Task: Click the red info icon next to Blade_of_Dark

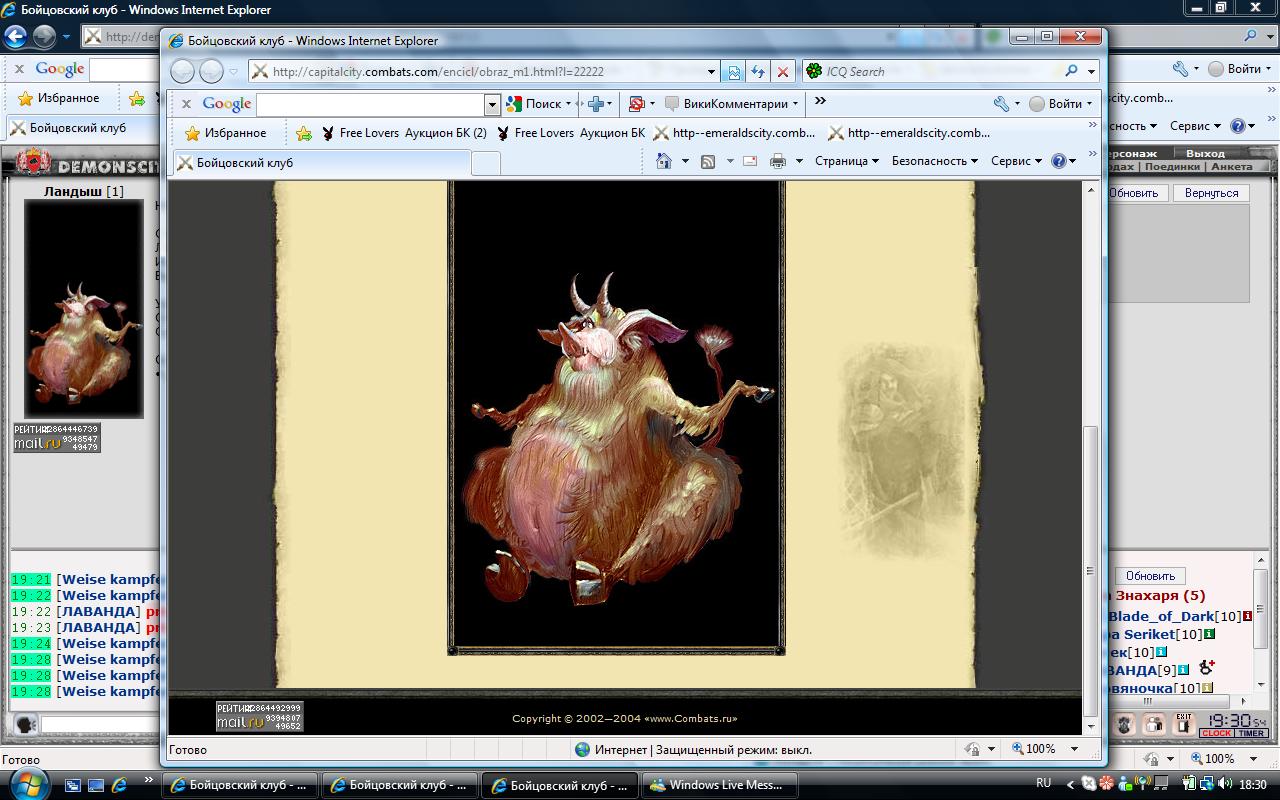Action: click(1247, 616)
